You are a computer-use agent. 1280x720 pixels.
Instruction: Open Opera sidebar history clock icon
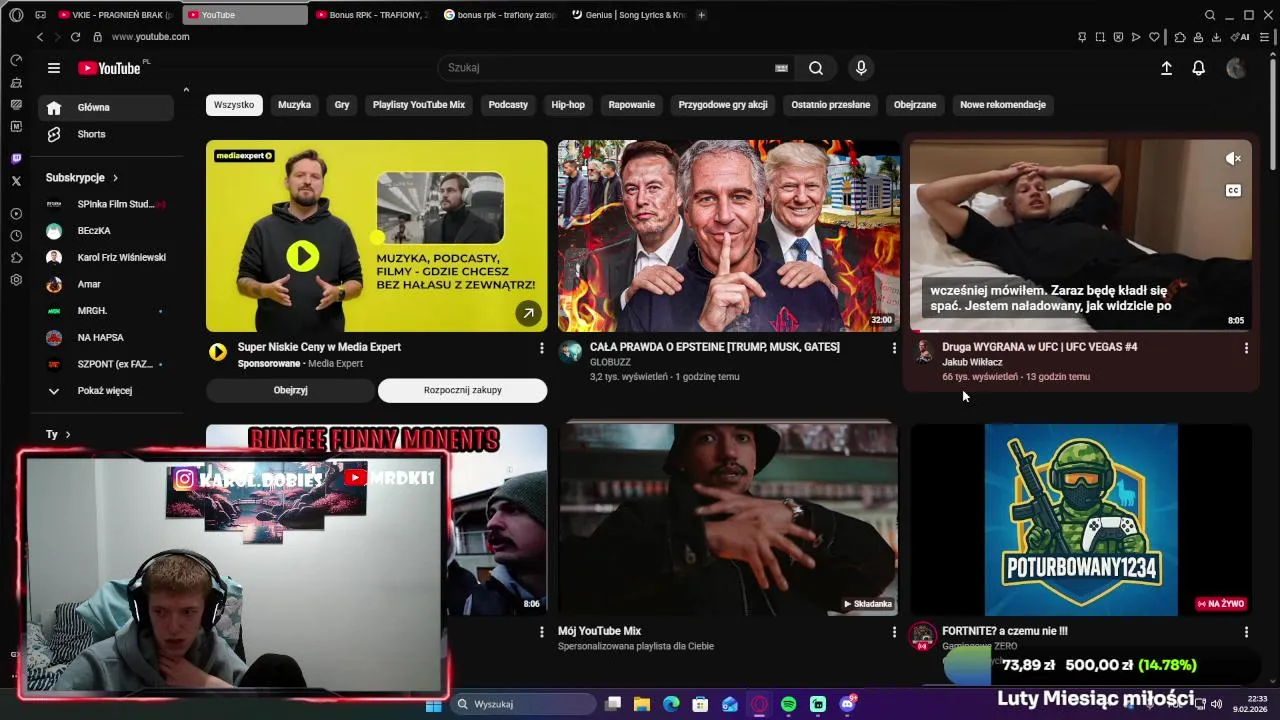tap(16, 236)
